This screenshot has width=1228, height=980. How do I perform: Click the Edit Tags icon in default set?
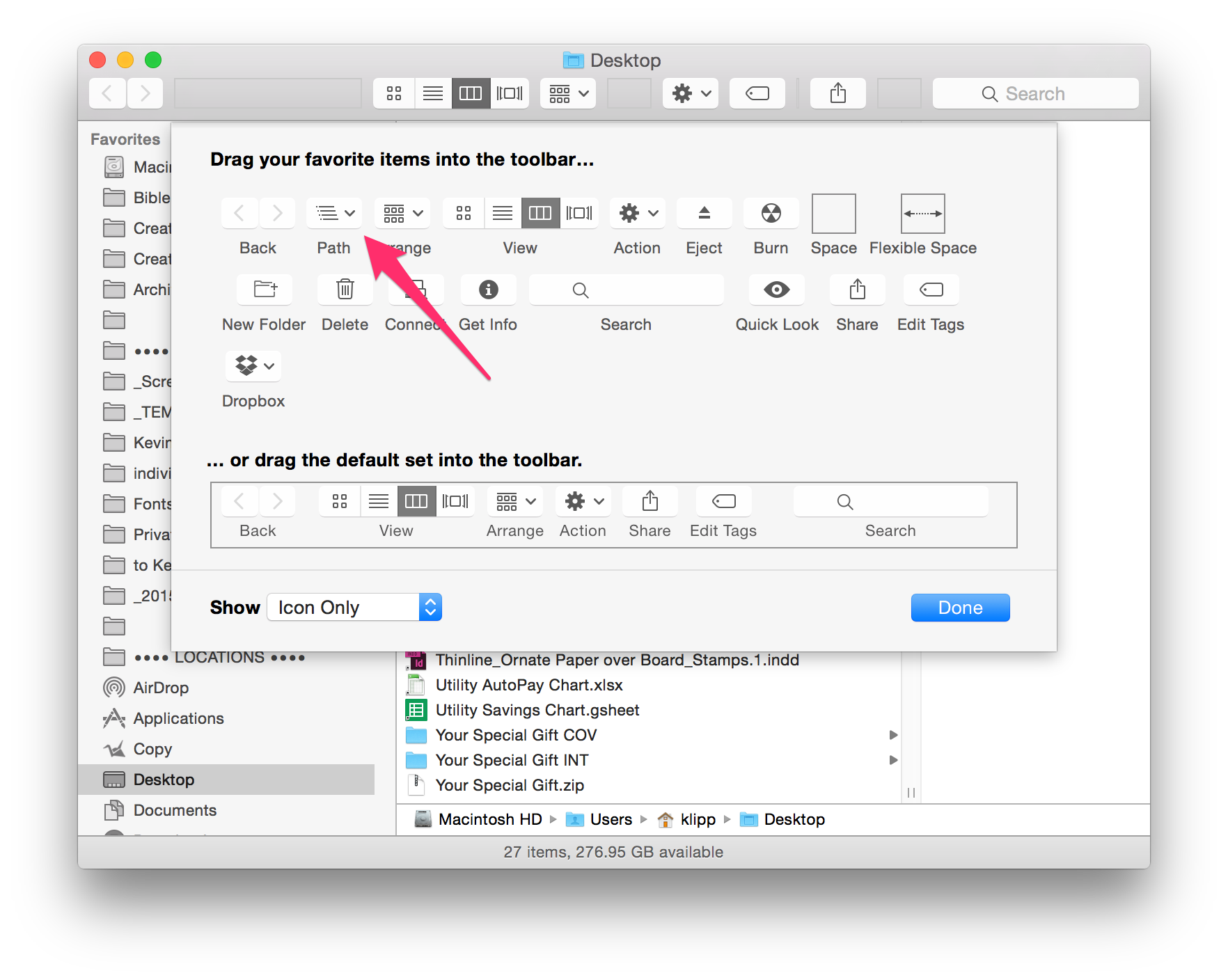[724, 501]
